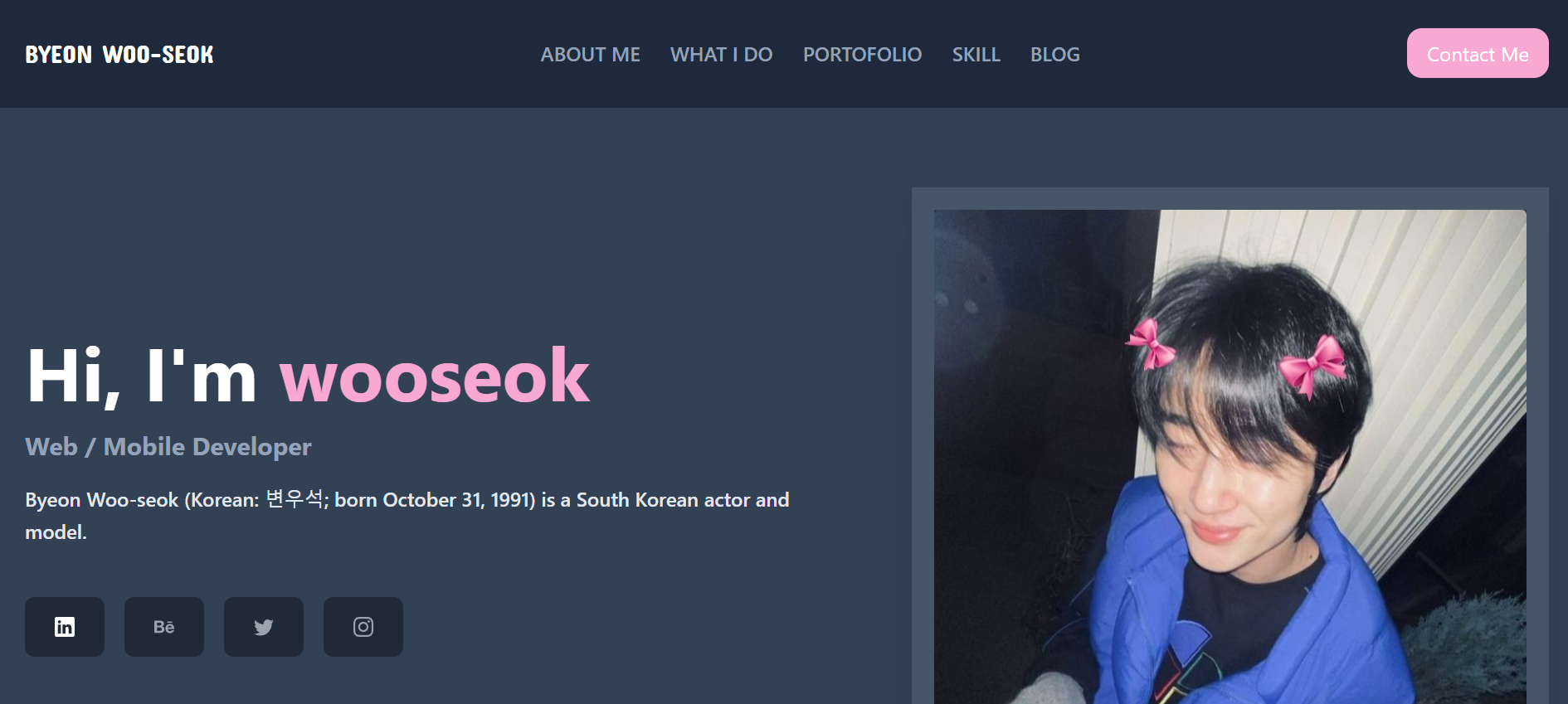Click the 'Web / Mobile Developer' subtitle

(168, 447)
